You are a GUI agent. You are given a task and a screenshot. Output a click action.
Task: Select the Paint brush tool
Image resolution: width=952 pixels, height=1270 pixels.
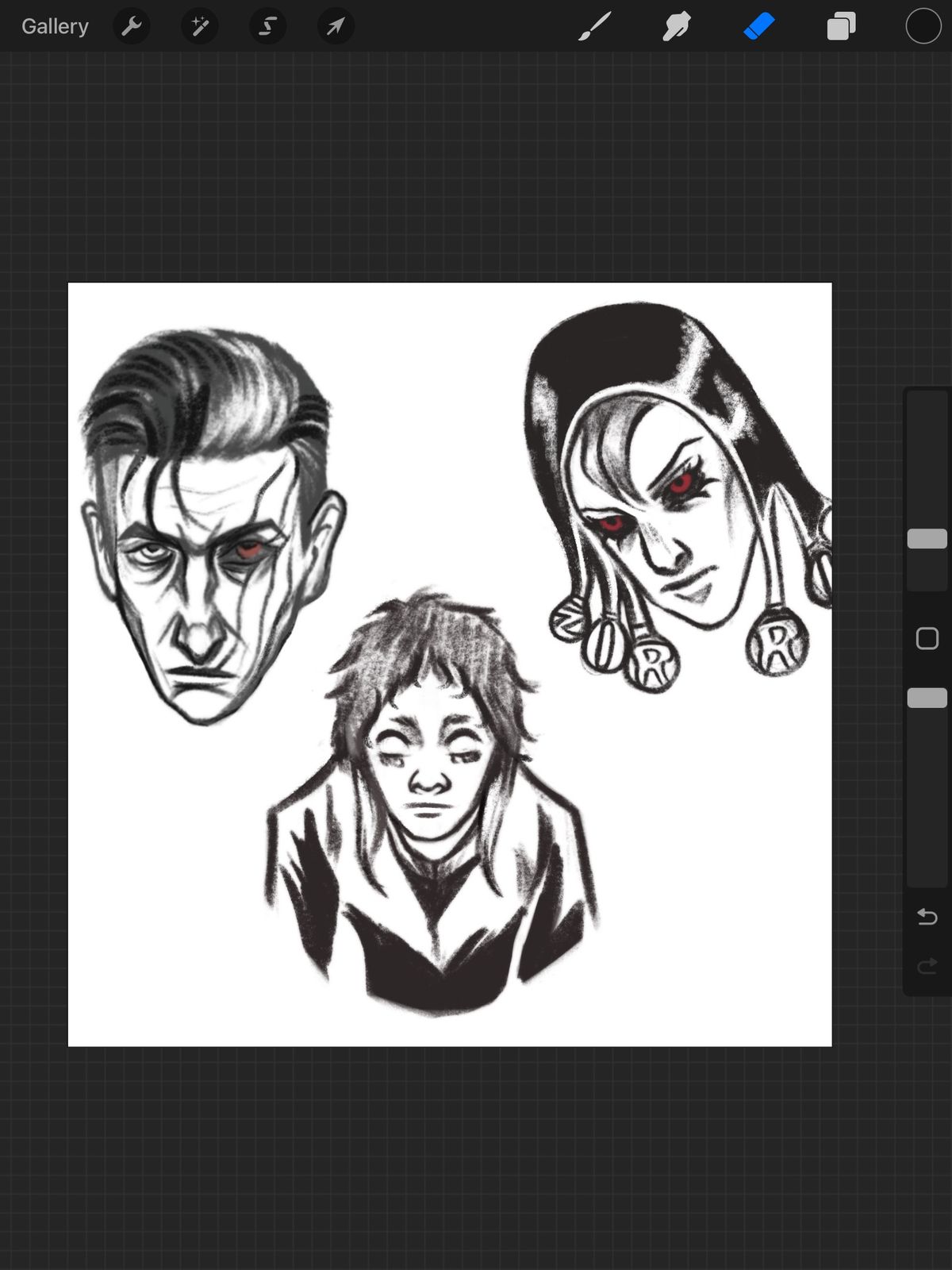coord(594,26)
